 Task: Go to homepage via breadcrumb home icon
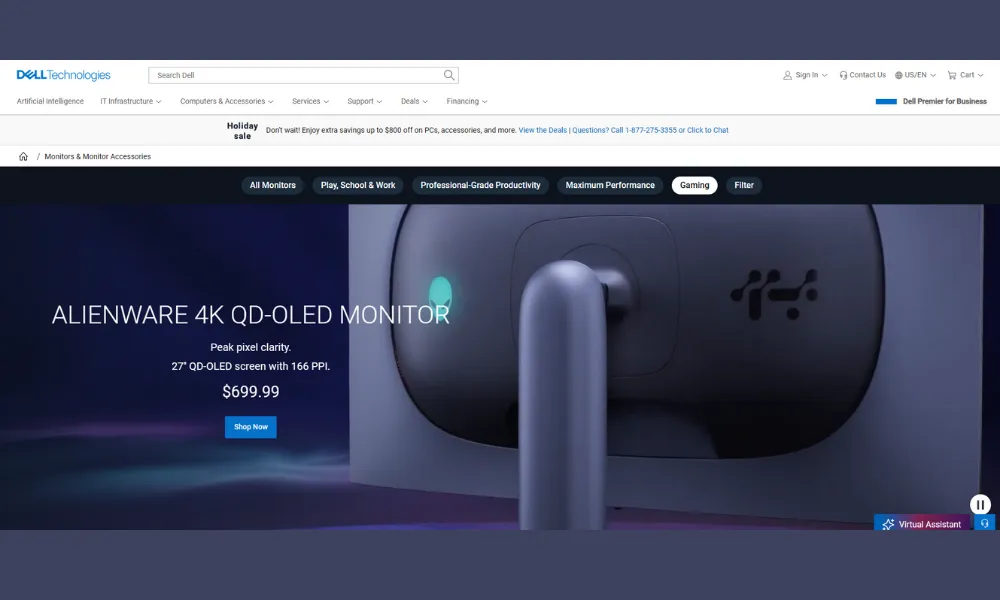point(24,156)
